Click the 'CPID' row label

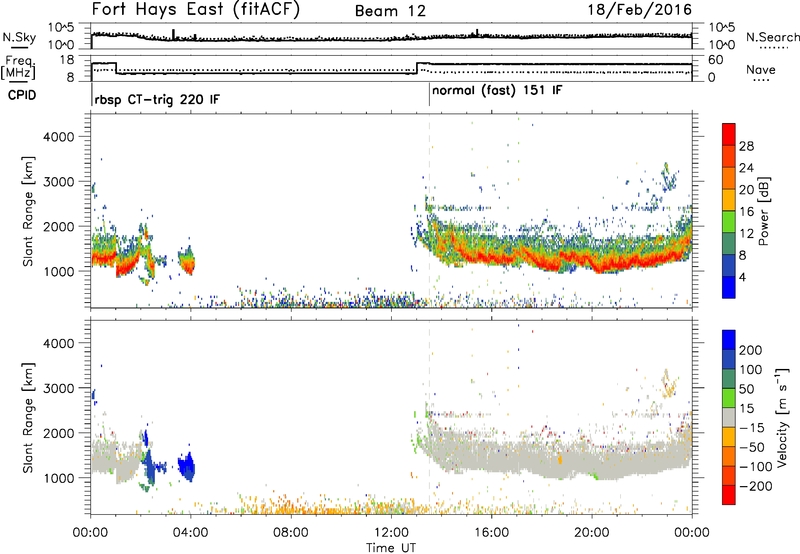(21, 95)
